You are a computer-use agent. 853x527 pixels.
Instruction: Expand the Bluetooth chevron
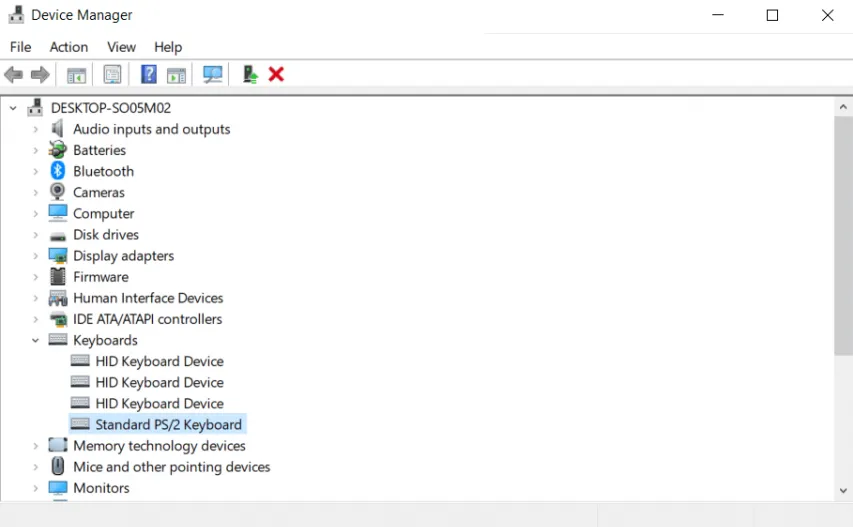coord(35,171)
